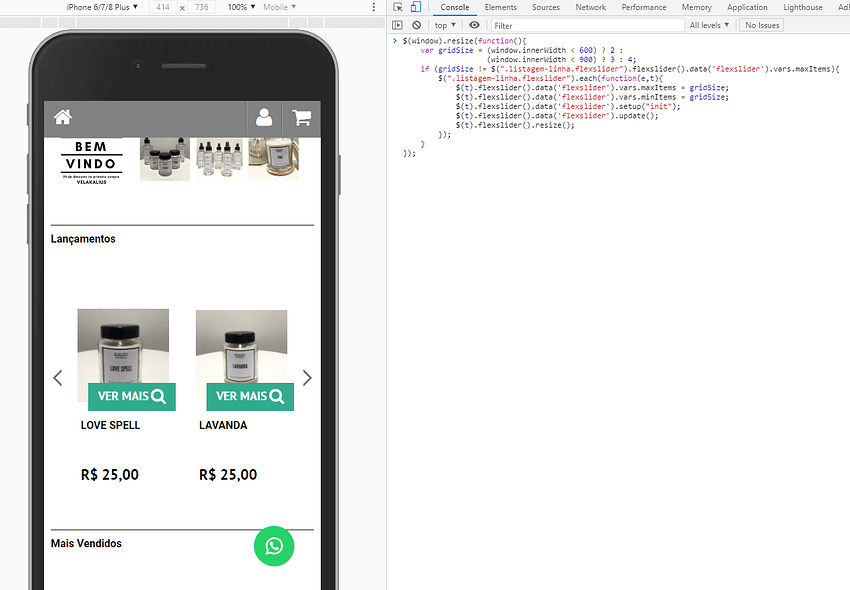The width and height of the screenshot is (850, 590).
Task: Open the shopping cart icon
Action: coord(301,118)
